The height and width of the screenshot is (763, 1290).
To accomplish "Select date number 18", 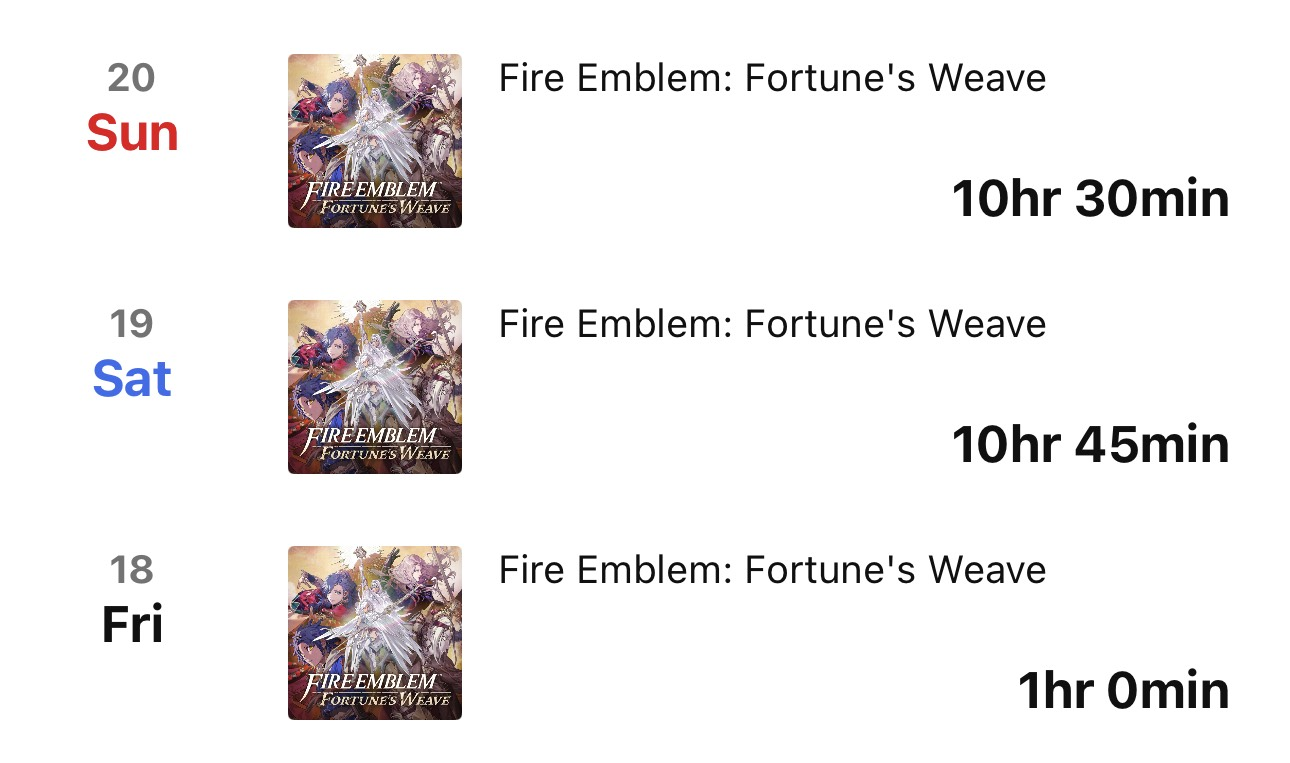I will point(132,569).
